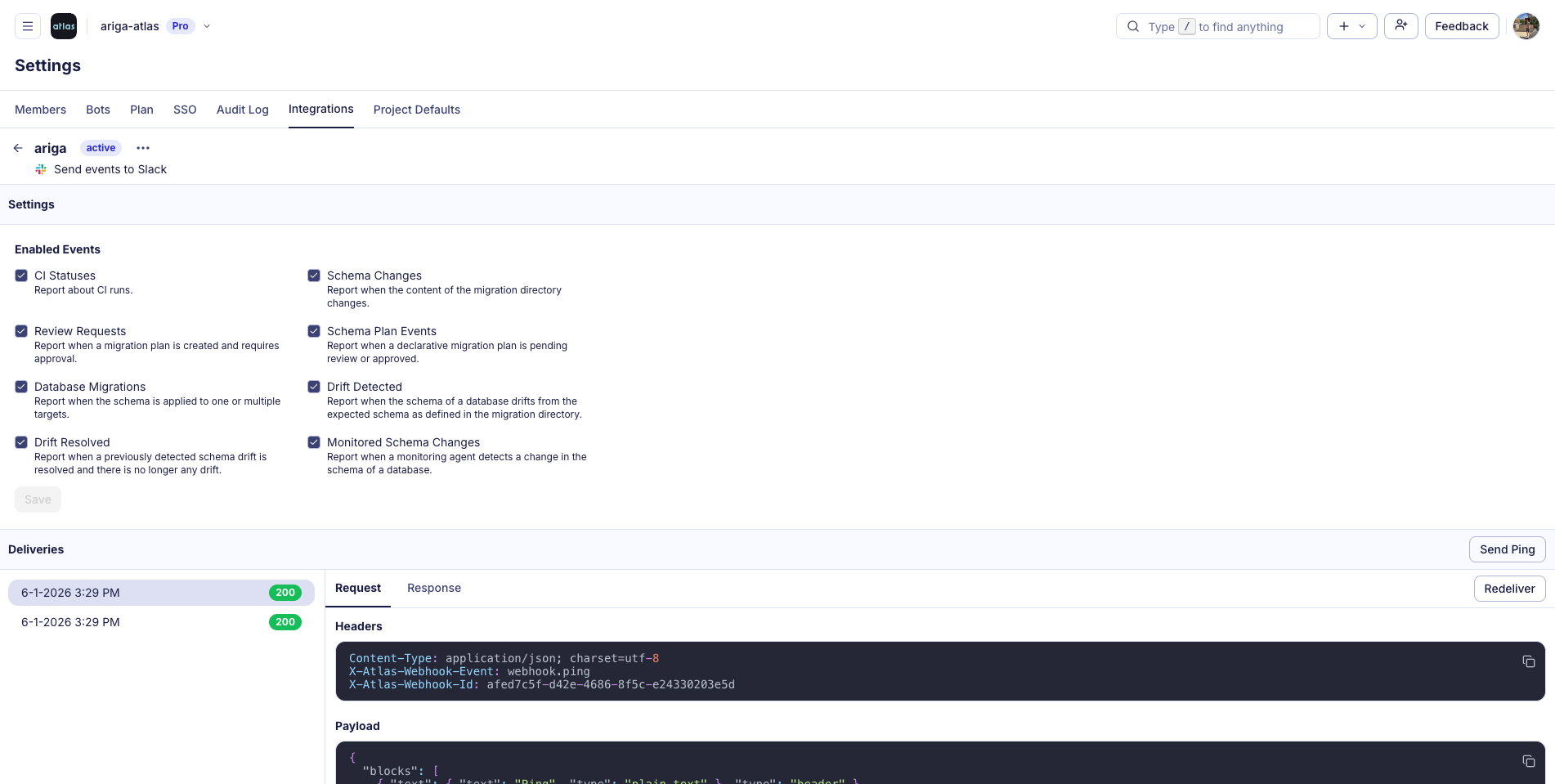
Task: Copy the webhook Headers content
Action: 1528,661
